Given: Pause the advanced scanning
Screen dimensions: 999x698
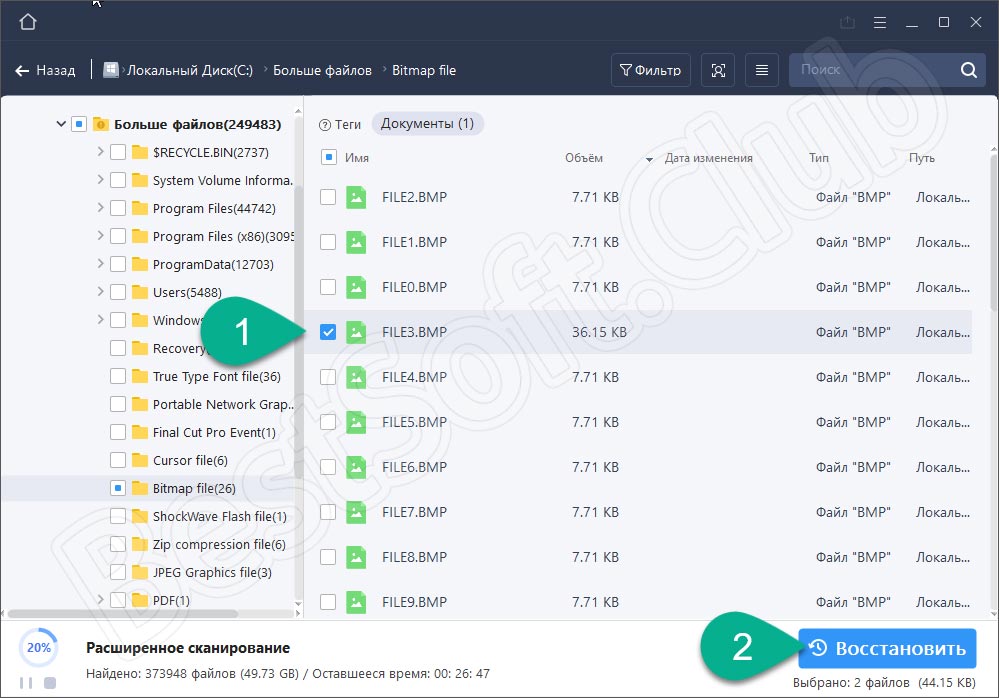Looking at the screenshot, I should point(27,682).
